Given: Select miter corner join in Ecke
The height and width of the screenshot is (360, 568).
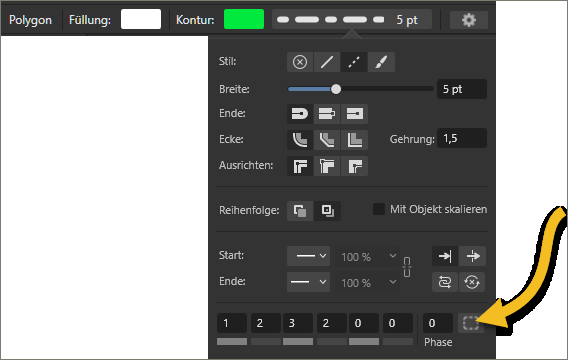Looking at the screenshot, I should pyautogui.click(x=354, y=140).
